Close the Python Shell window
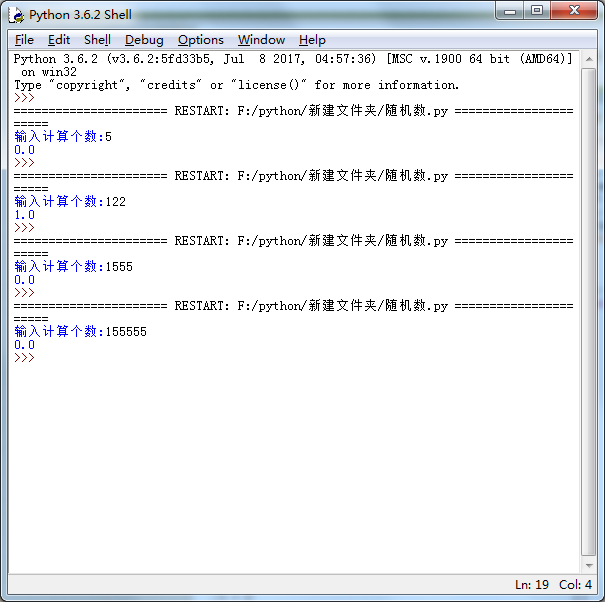This screenshot has width=605, height=602. tap(574, 11)
